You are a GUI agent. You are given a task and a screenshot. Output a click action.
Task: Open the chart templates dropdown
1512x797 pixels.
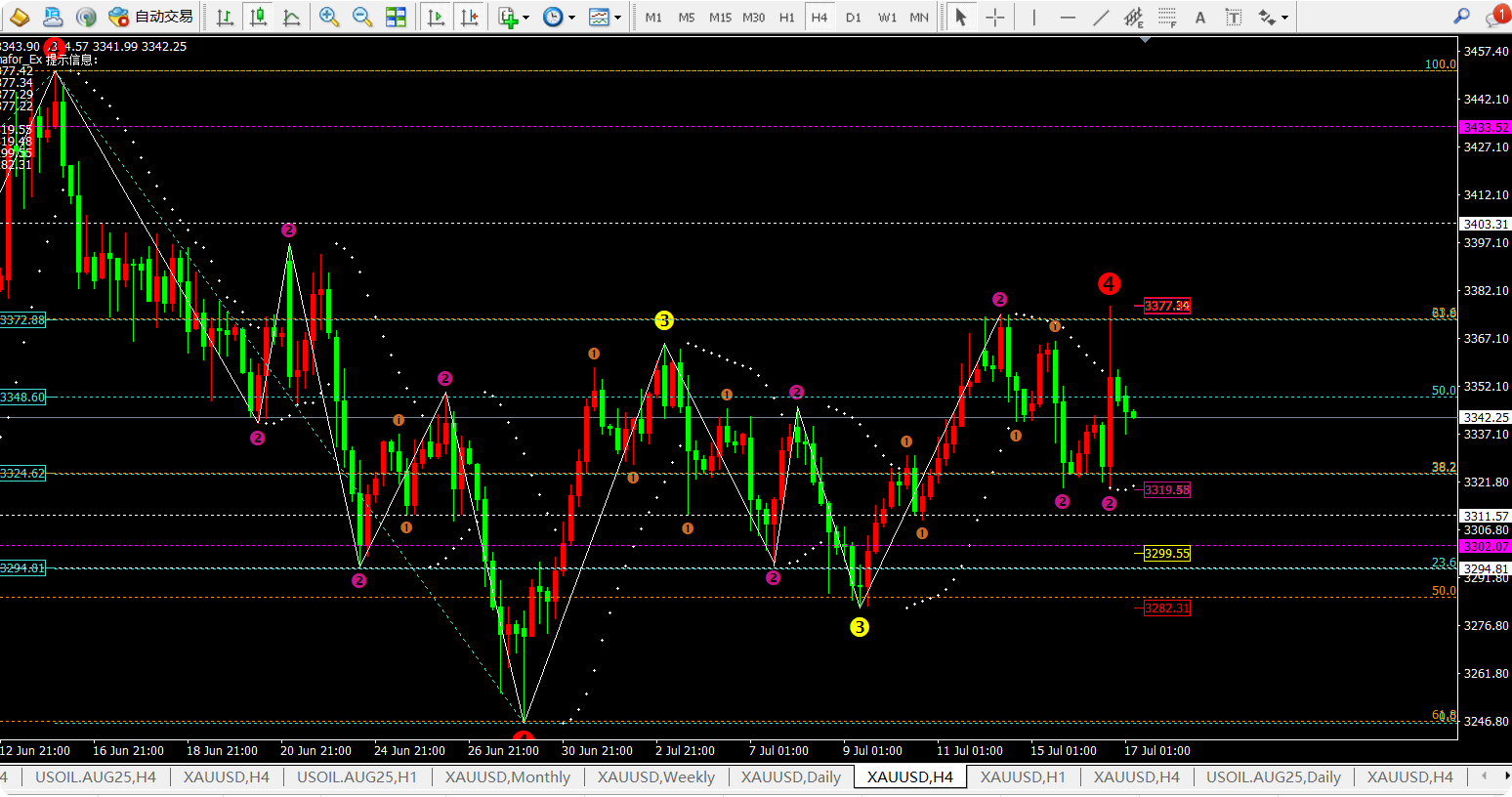605,17
